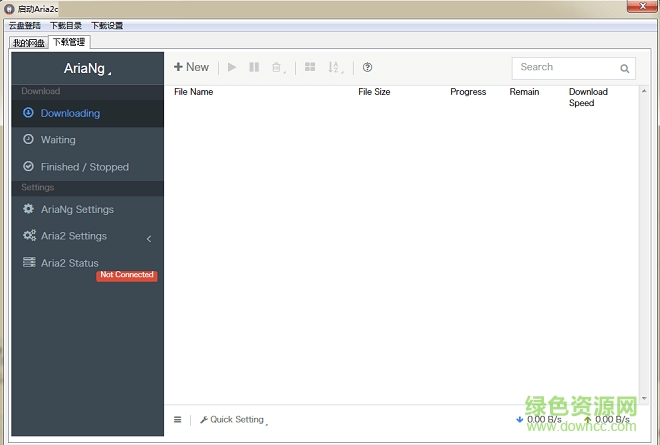Screen dimensions: 660x445
Task: Click the search magnifier icon
Action: [625, 68]
